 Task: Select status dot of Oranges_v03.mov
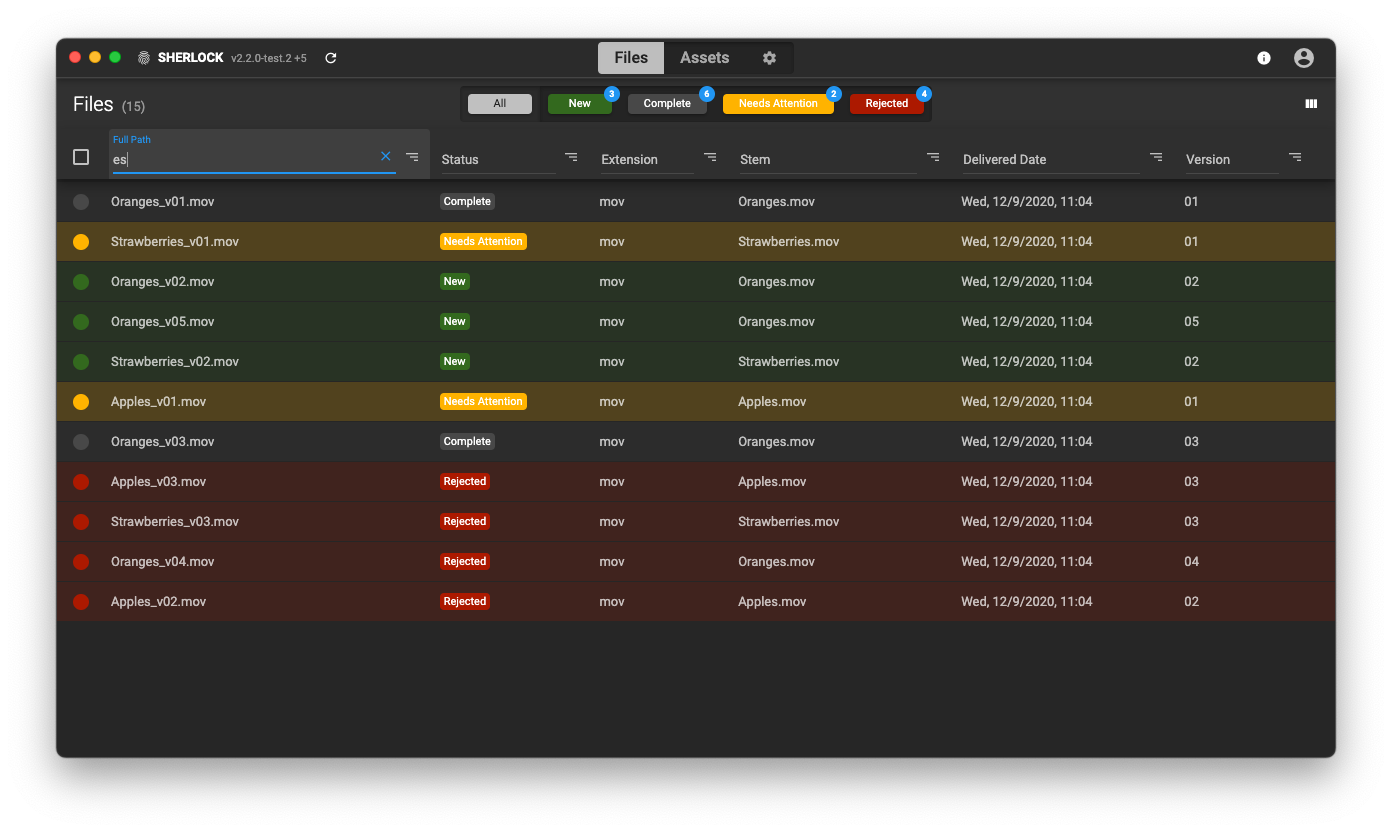81,442
